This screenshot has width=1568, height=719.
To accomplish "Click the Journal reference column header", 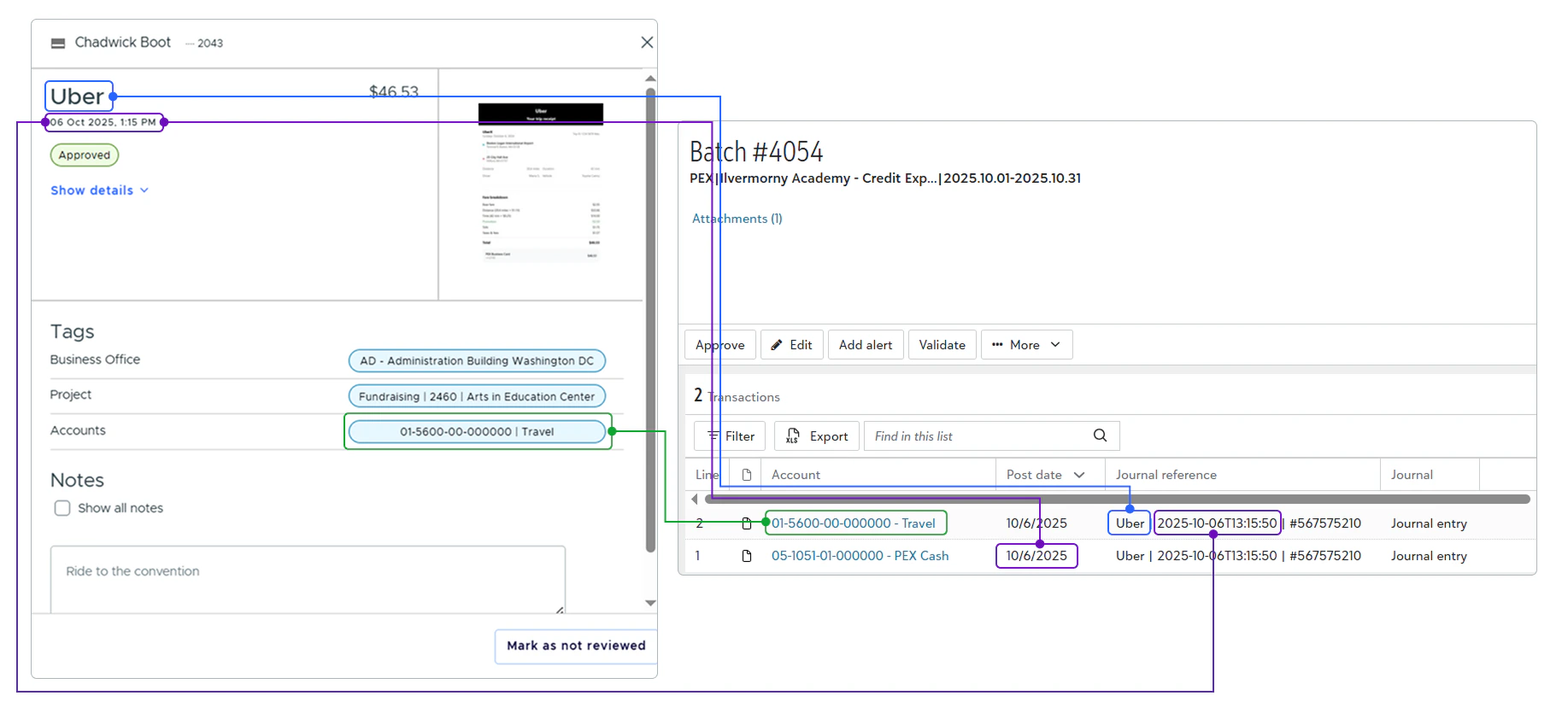I will (x=1166, y=475).
